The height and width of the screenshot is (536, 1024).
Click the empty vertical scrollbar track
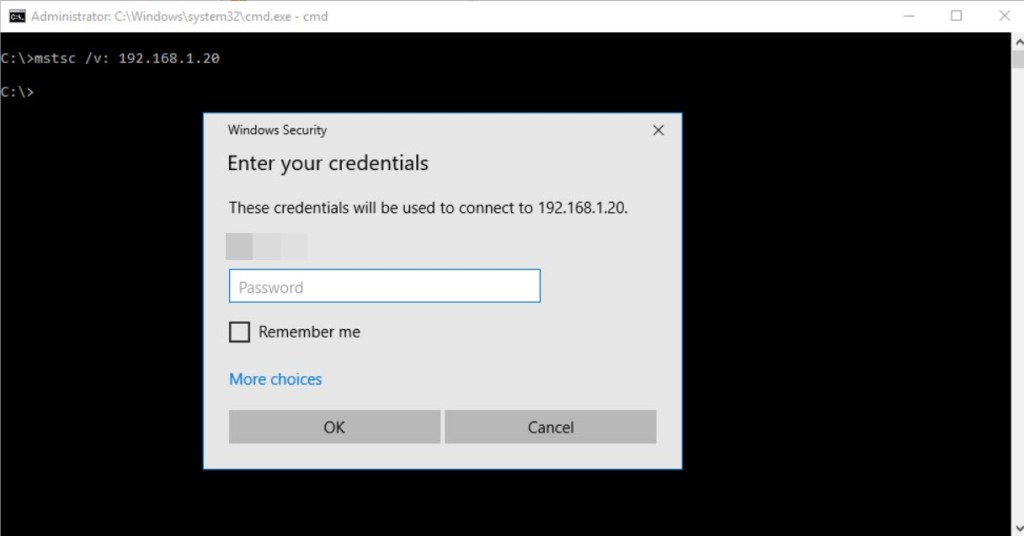point(1017,300)
